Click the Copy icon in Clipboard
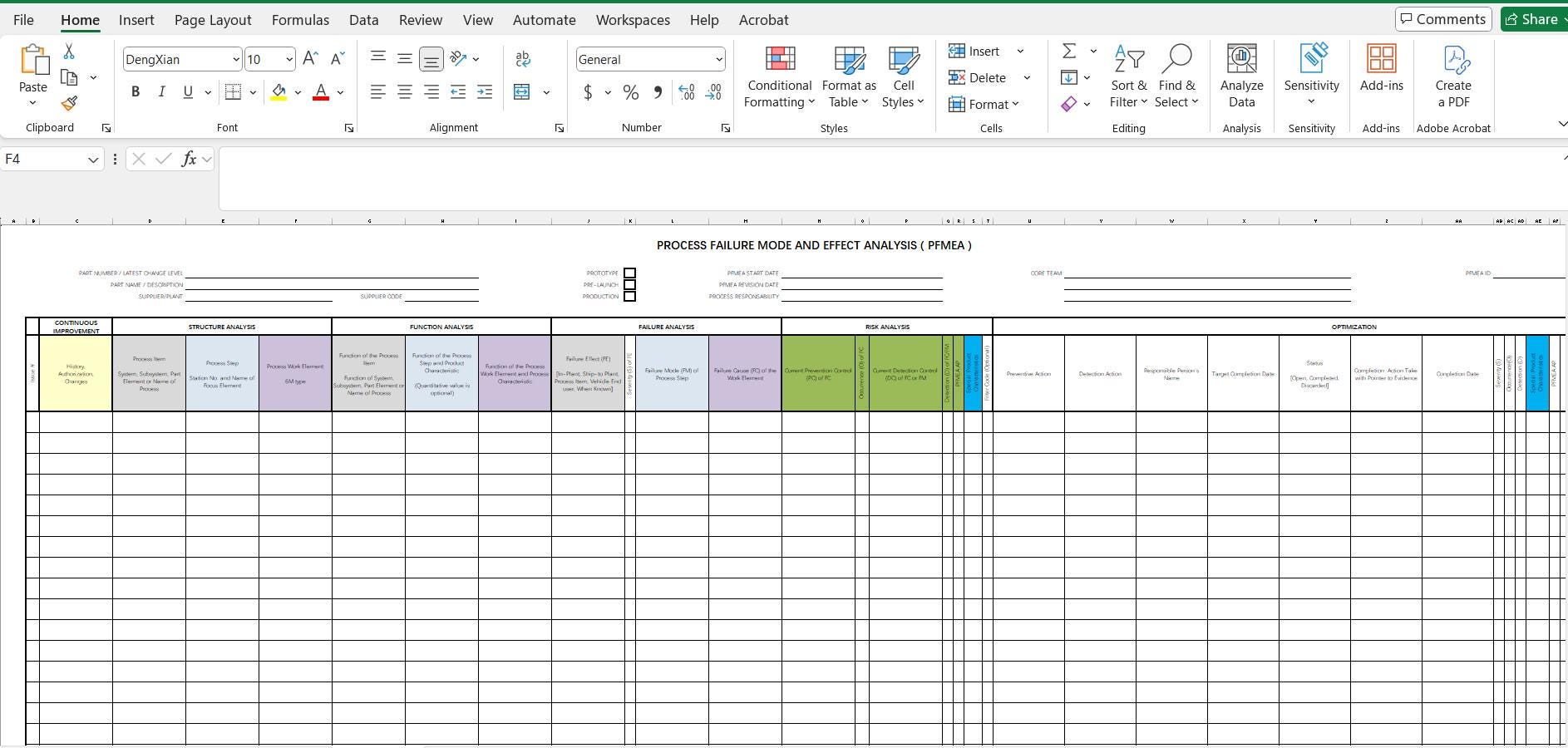1568x748 pixels. click(69, 77)
